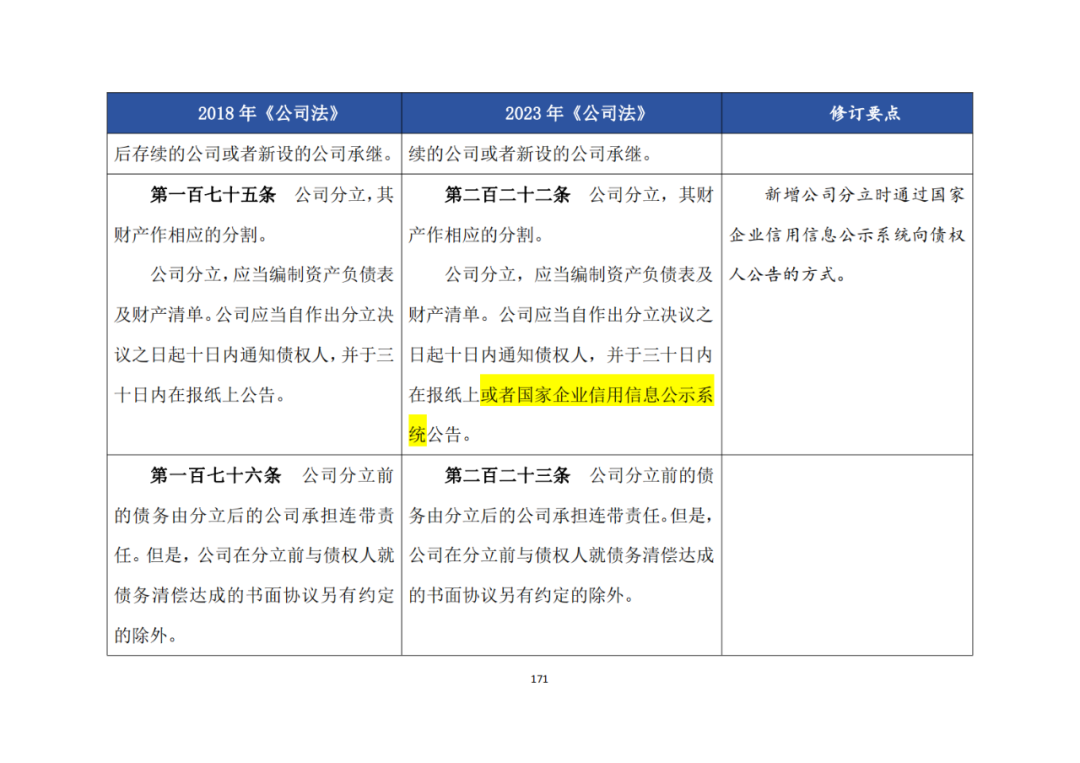
Task: Click the header cell "修订要点"
Action: tap(847, 113)
